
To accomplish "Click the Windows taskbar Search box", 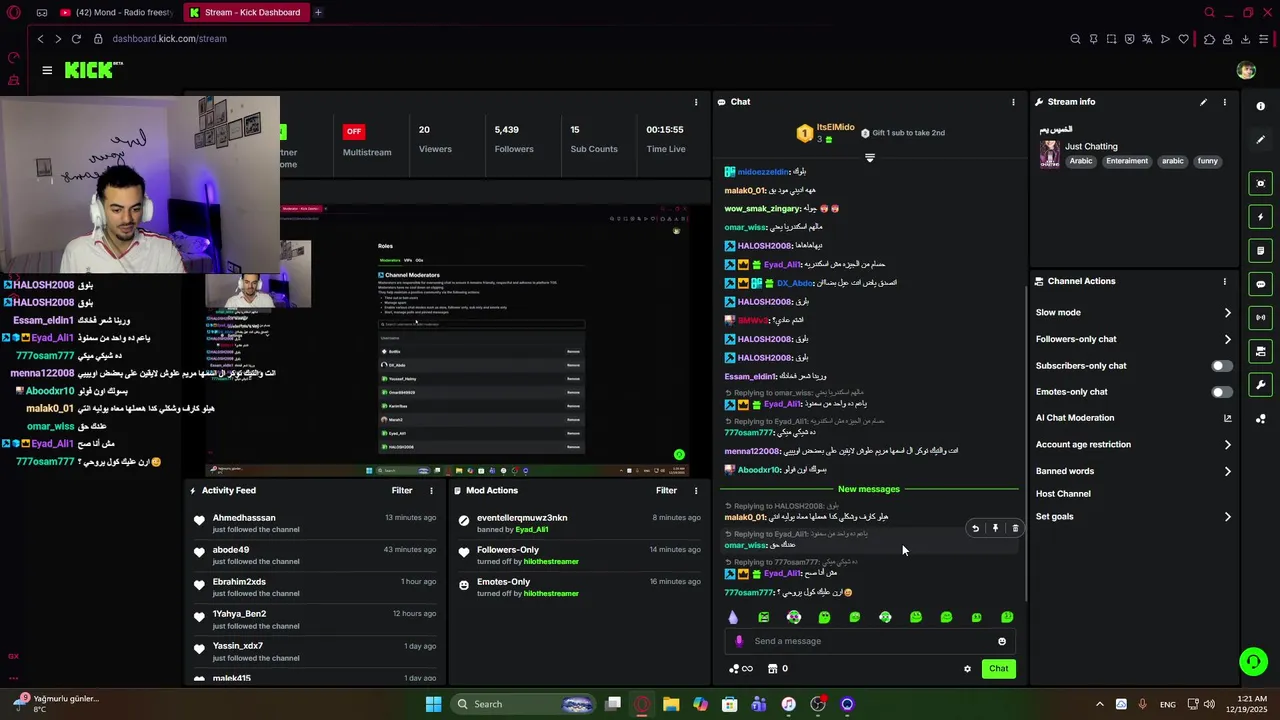I will pos(523,704).
